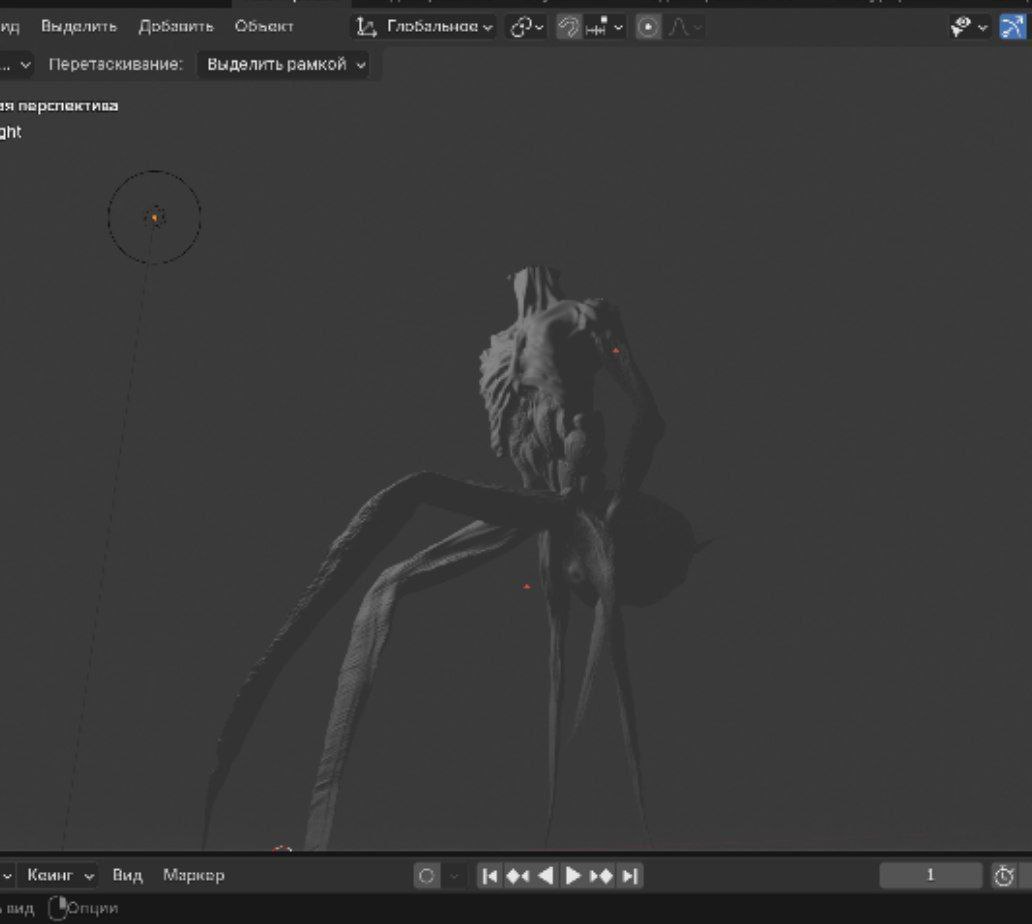The width and height of the screenshot is (1032, 924).
Task: Play the animation in reverse
Action: click(x=546, y=876)
